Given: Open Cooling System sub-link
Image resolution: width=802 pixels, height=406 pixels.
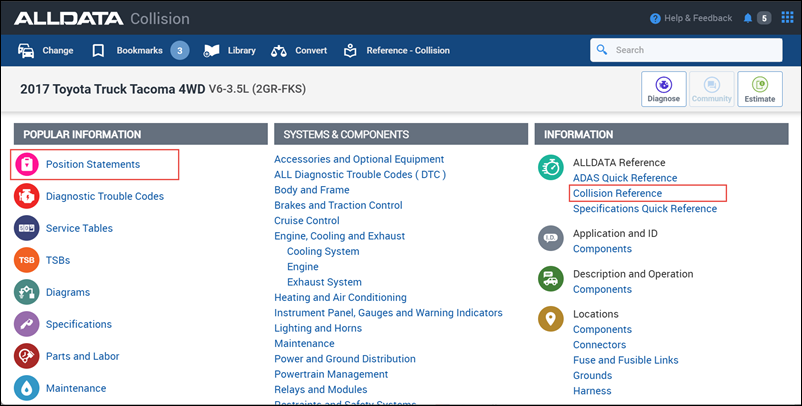Looking at the screenshot, I should click(323, 251).
